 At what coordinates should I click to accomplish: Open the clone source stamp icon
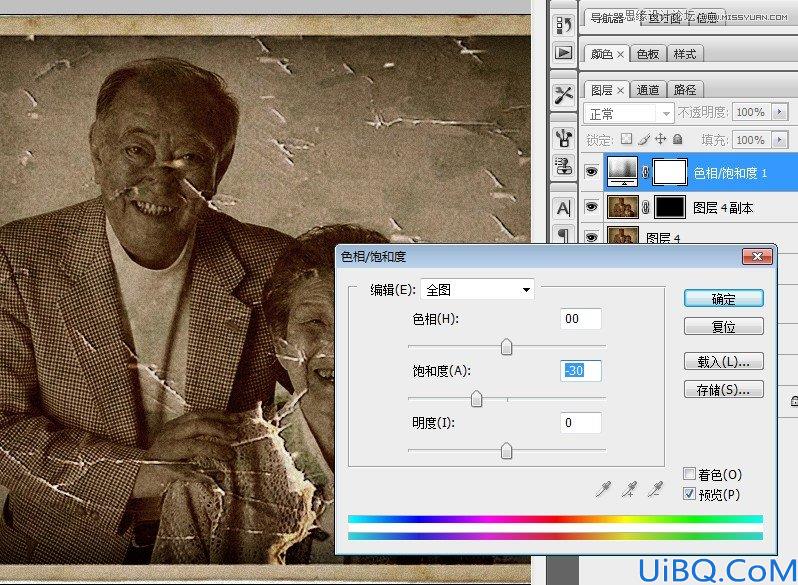pos(563,166)
